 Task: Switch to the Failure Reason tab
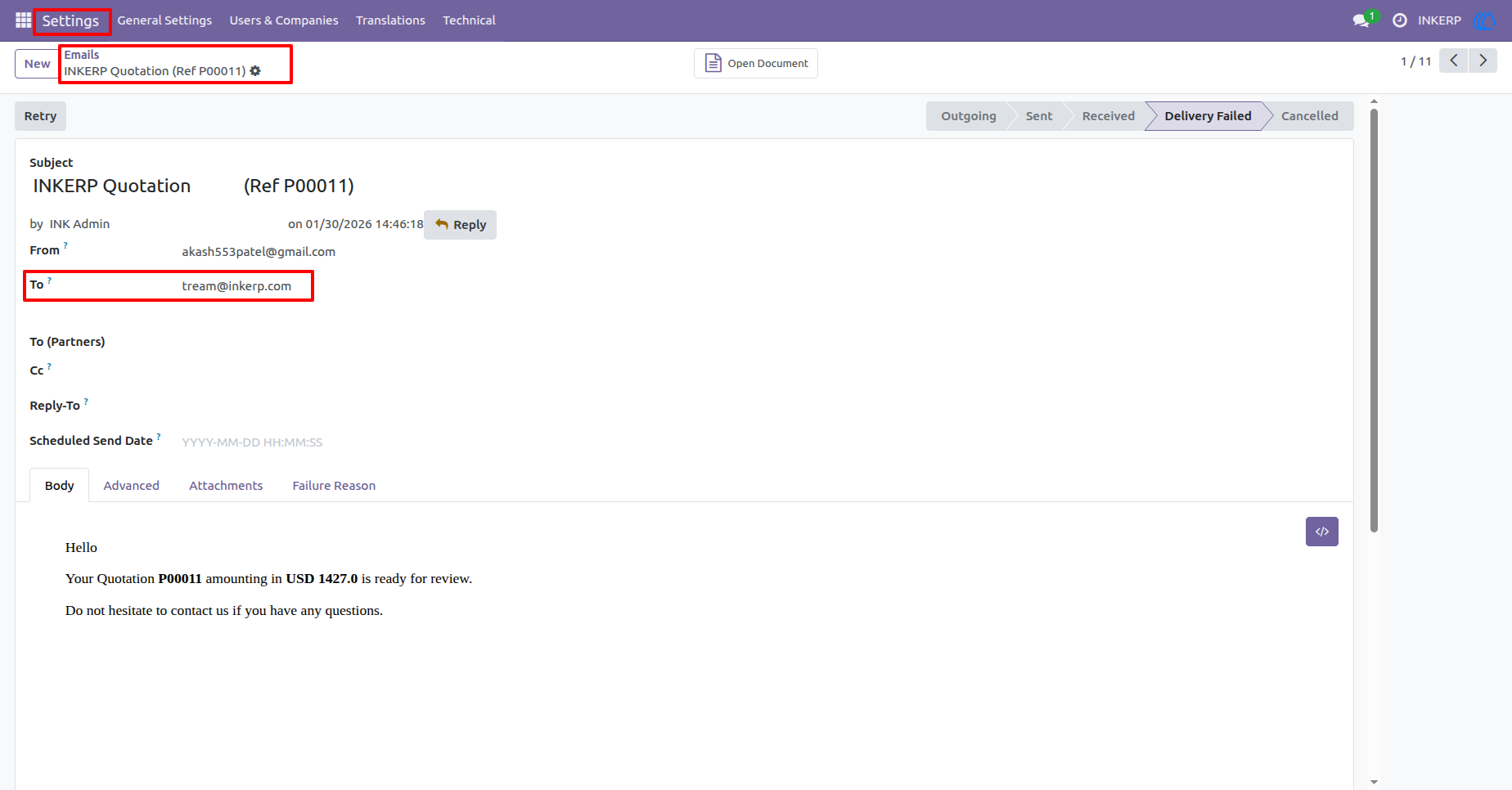[334, 486]
